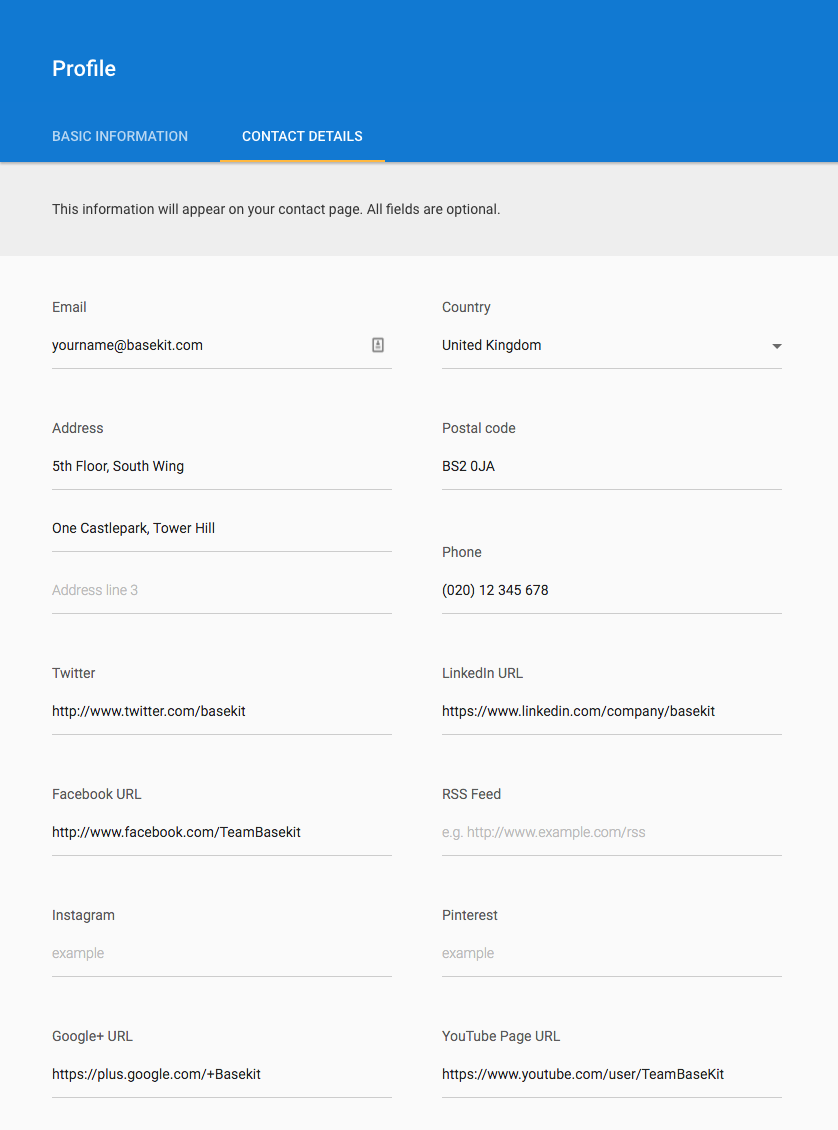Click the Pinterest input field

point(612,953)
